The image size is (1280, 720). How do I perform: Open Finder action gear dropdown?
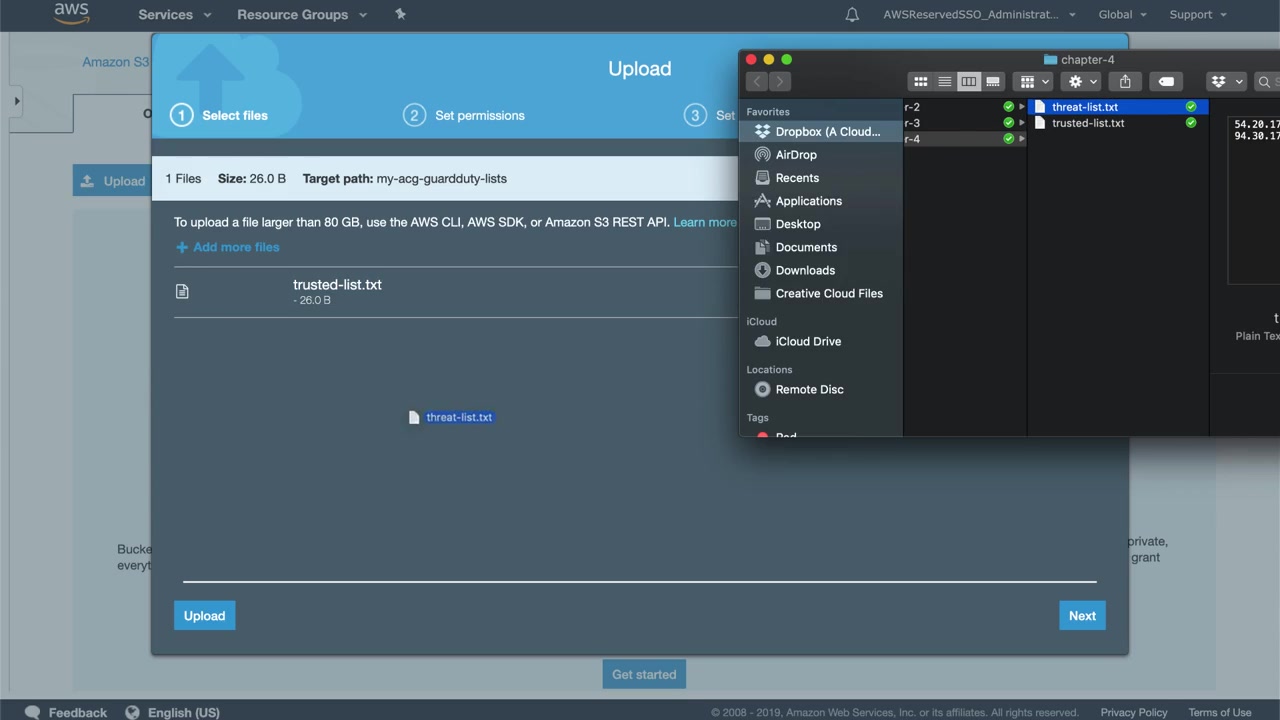(x=1082, y=82)
